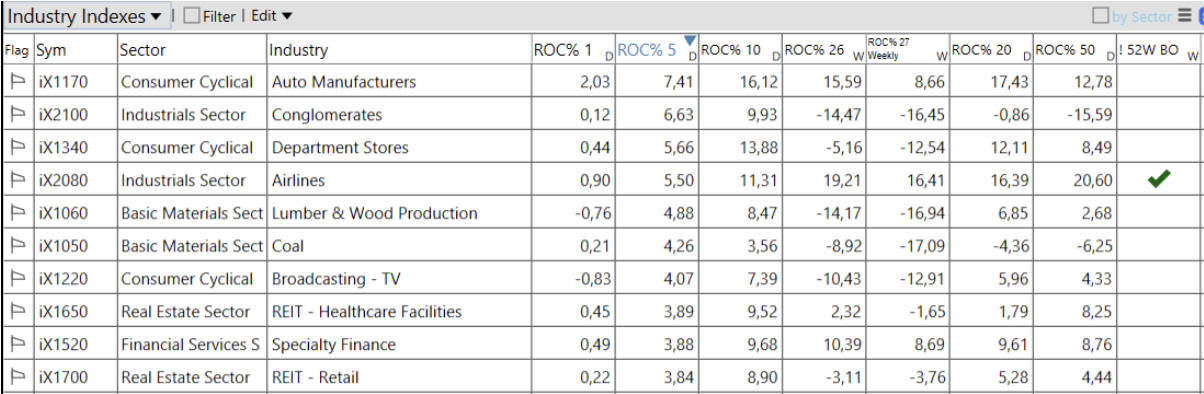This screenshot has width=1204, height=394.
Task: Flag the iX1700 REIT - Retail row
Action: (x=18, y=377)
